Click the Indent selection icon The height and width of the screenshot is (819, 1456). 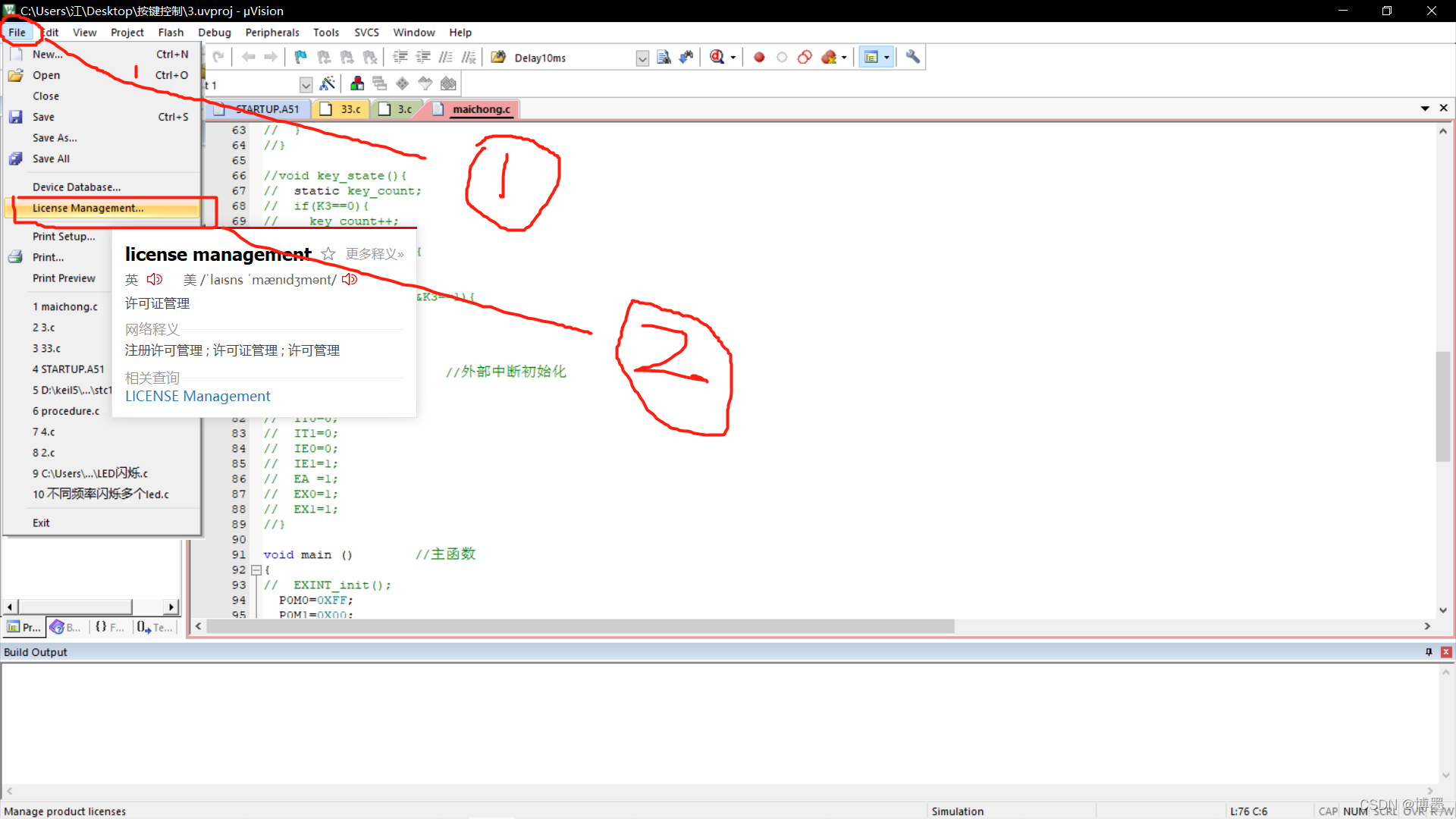tap(400, 57)
